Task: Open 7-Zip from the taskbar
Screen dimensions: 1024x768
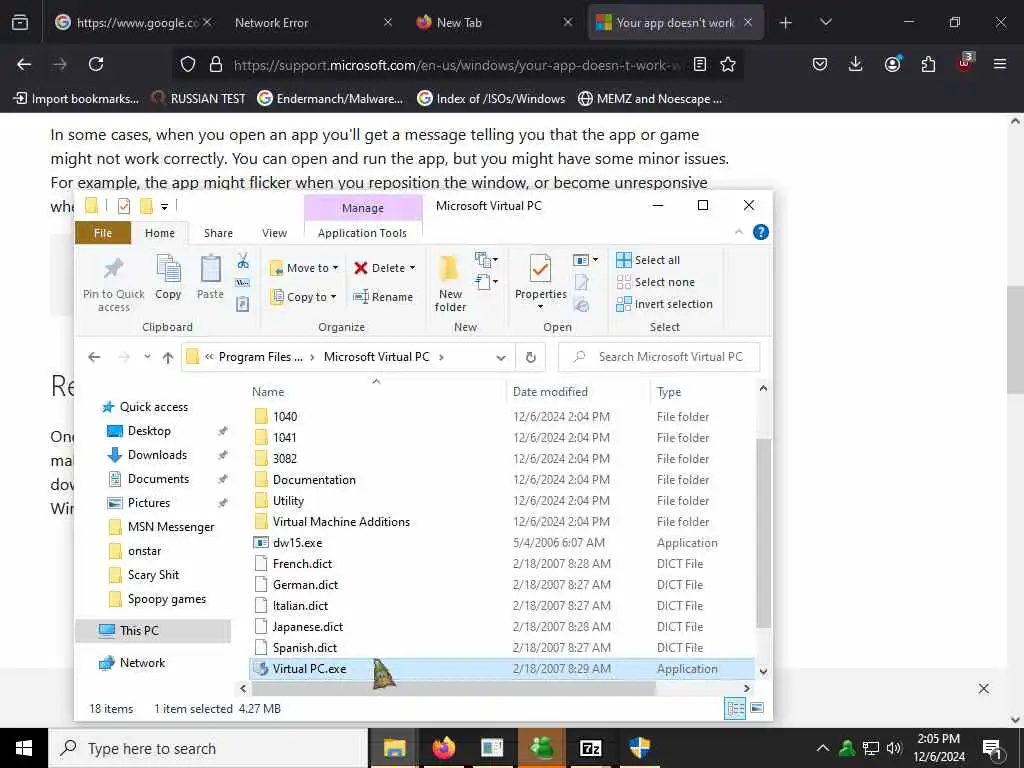Action: tap(590, 748)
